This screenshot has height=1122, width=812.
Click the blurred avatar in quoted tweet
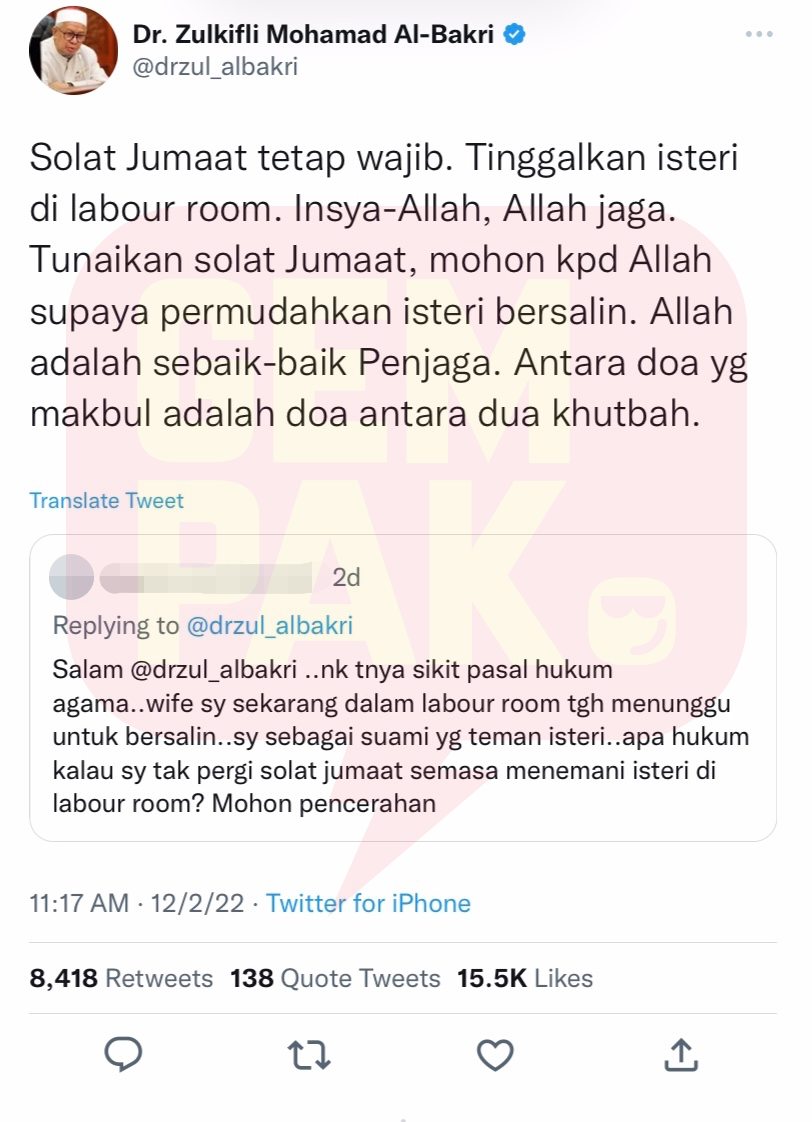(72, 577)
